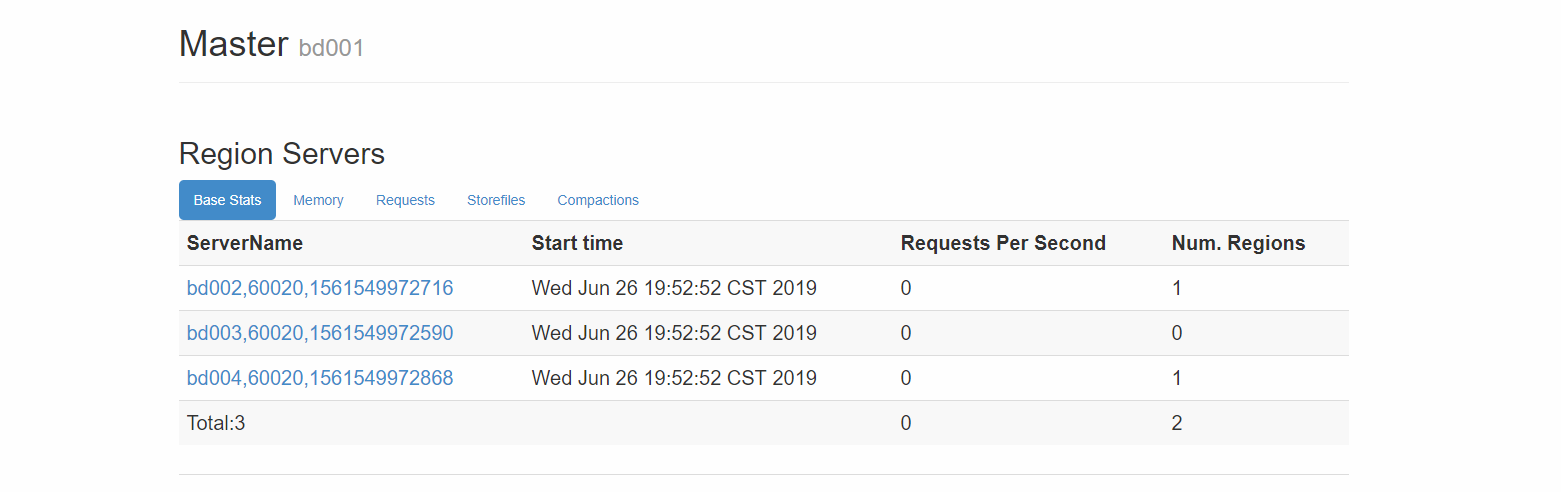Select the Base Stats tab
The width and height of the screenshot is (1561, 492).
tap(227, 200)
